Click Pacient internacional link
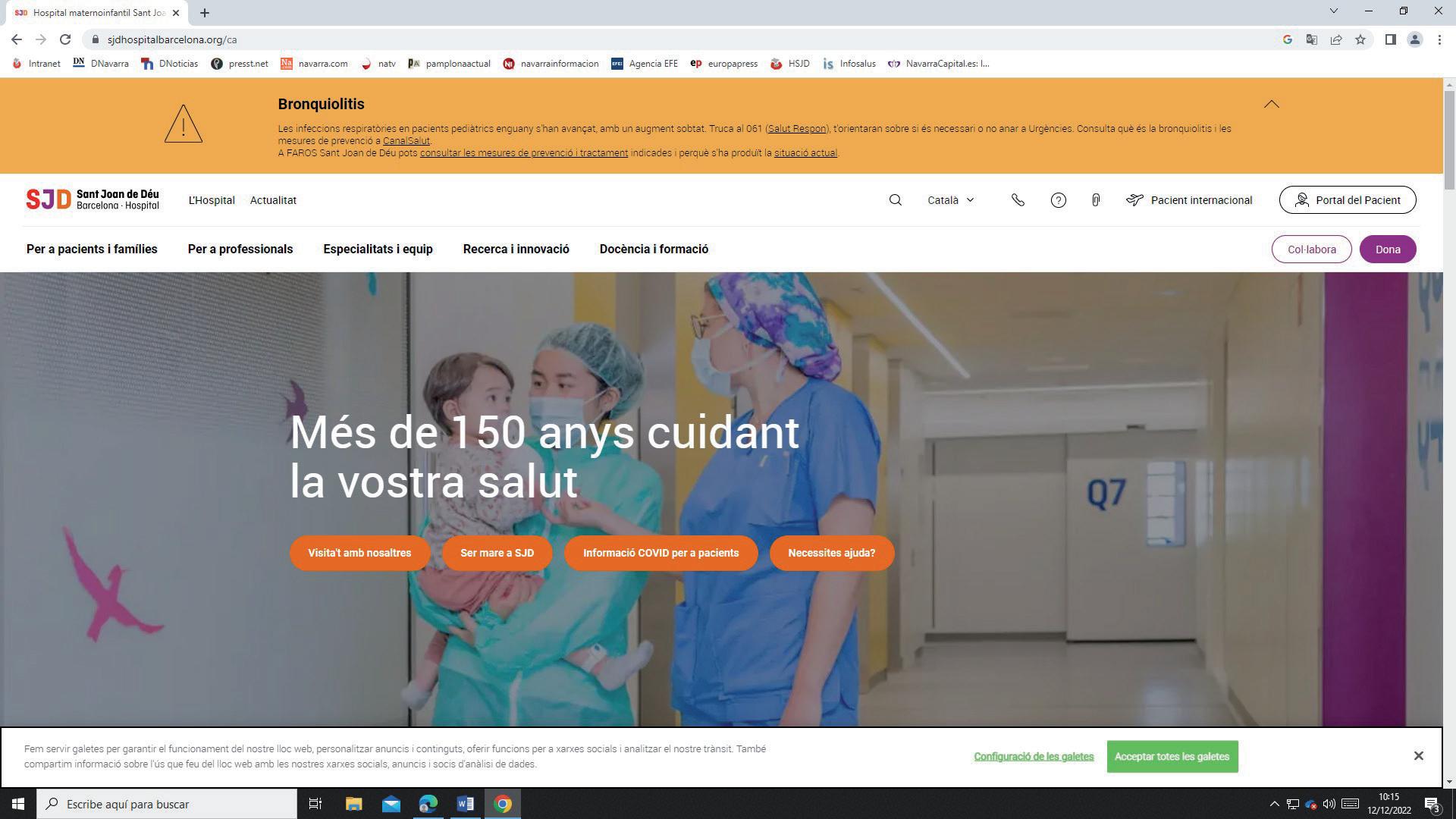This screenshot has width=1456, height=819. (1189, 200)
